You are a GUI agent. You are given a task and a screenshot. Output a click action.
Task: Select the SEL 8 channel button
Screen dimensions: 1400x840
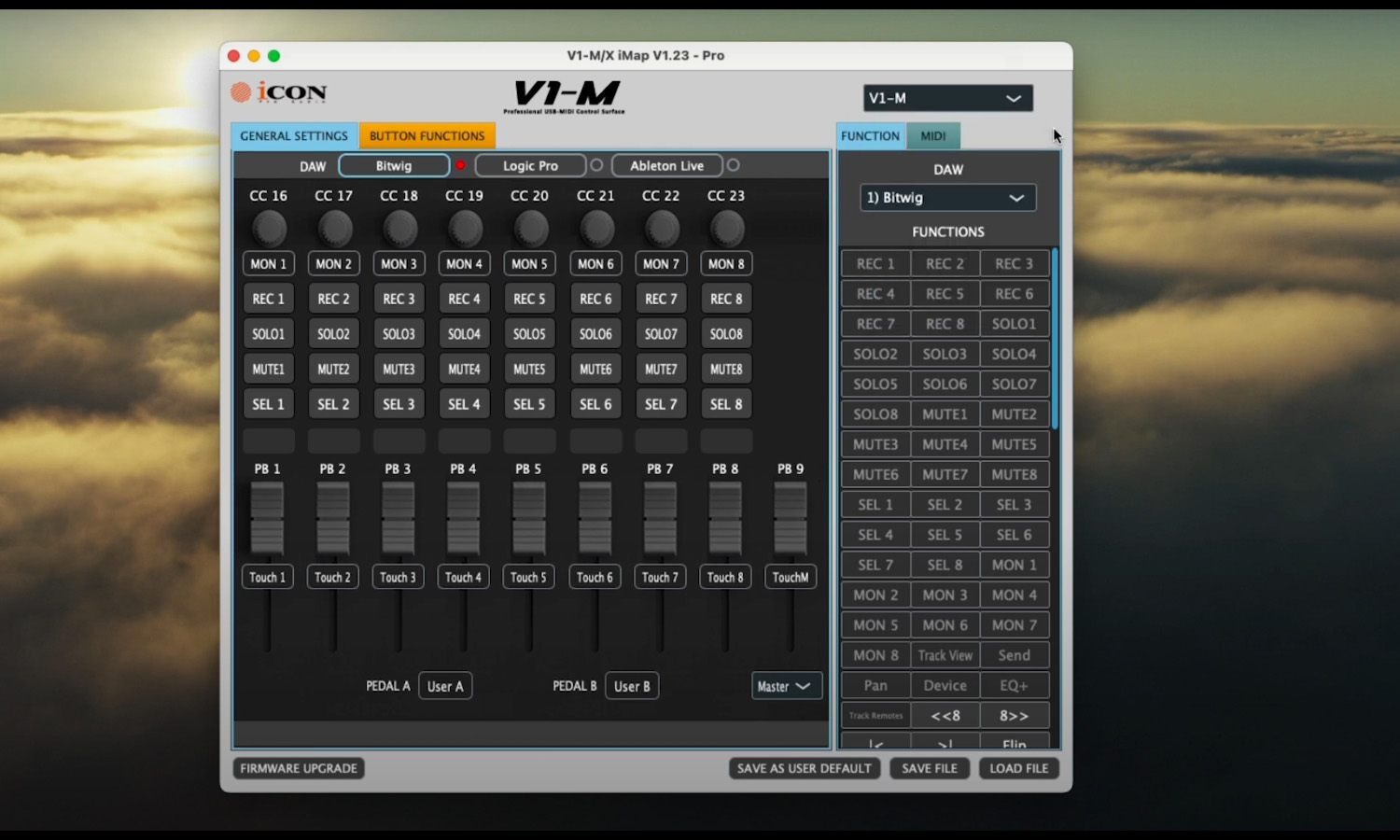tap(726, 404)
